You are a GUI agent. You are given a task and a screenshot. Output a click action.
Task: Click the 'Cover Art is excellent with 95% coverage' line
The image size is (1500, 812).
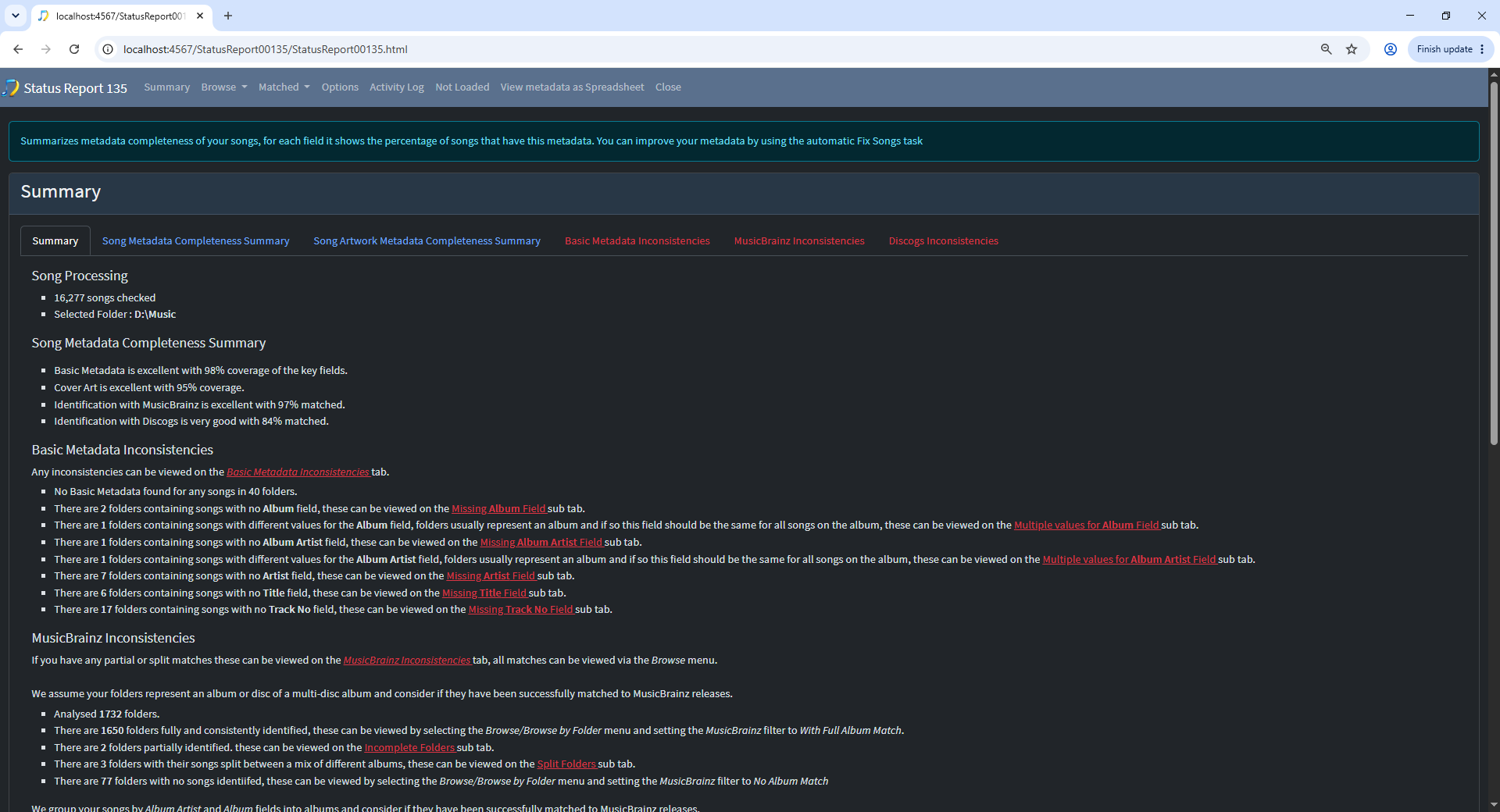click(x=149, y=388)
